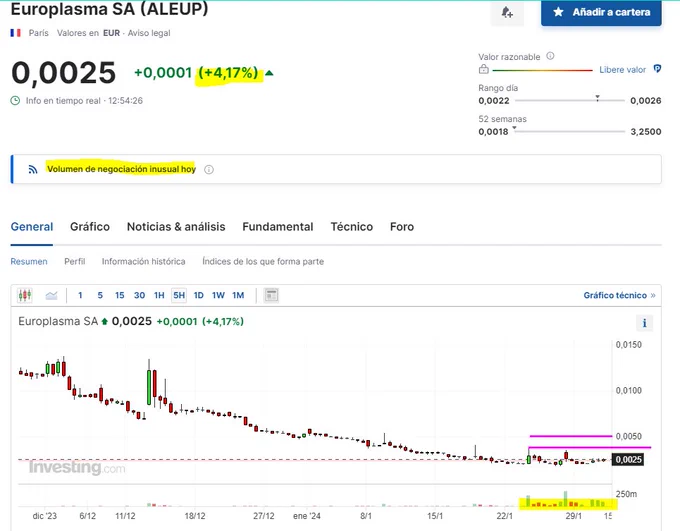Select area chart type icon

(x=52, y=295)
